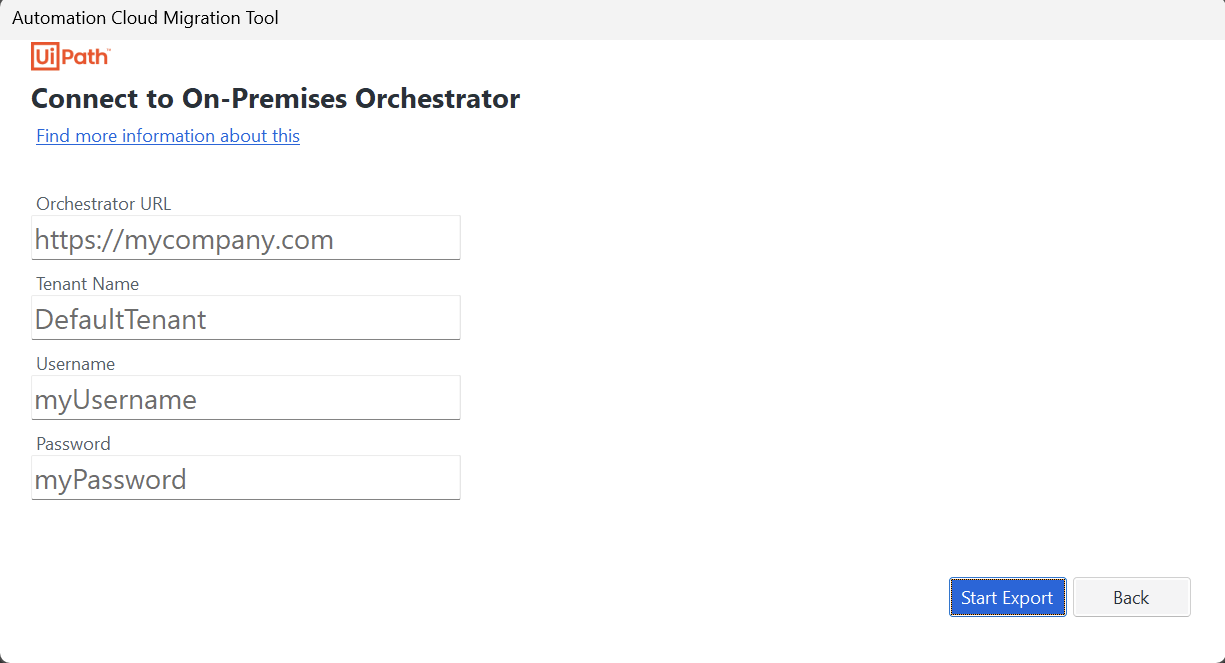Click the Username label

tap(75, 363)
